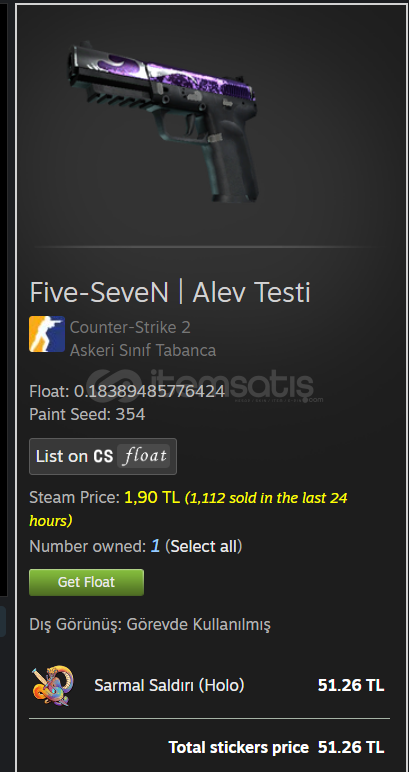409x772 pixels.
Task: Click the Paint Seed 354 text
Action: click(87, 415)
